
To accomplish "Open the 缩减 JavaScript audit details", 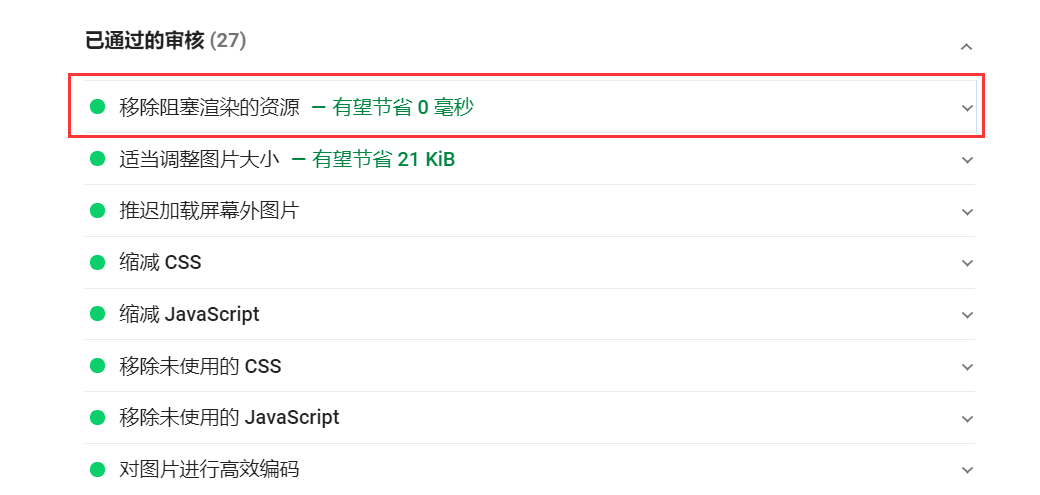I will coord(189,315).
